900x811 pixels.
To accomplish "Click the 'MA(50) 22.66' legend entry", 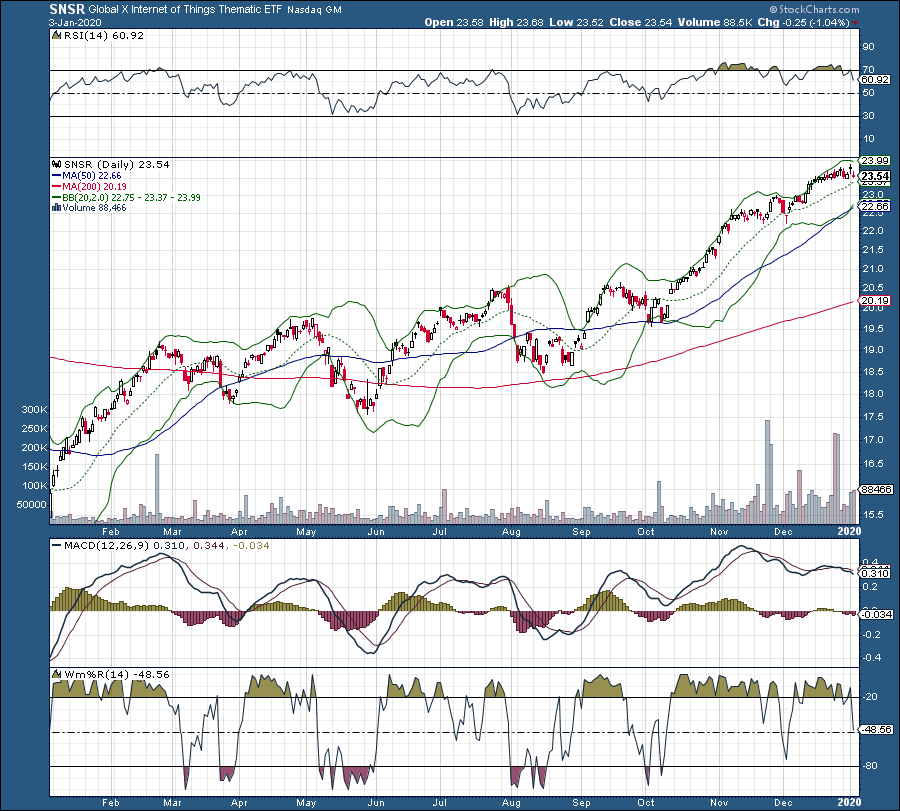I will pos(92,176).
